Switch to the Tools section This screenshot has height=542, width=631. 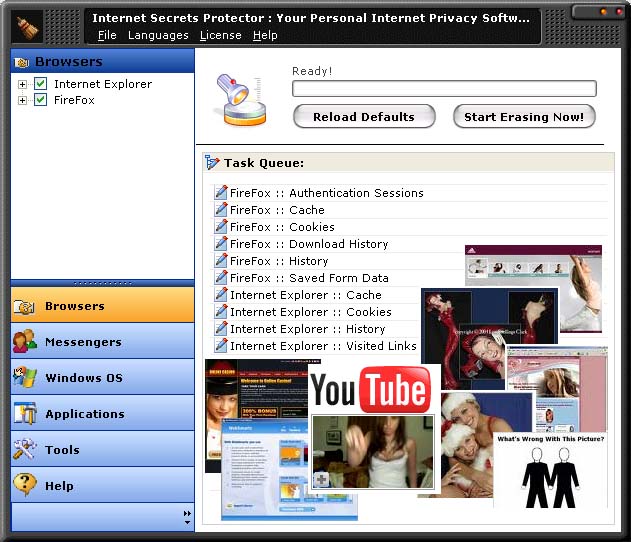point(103,449)
